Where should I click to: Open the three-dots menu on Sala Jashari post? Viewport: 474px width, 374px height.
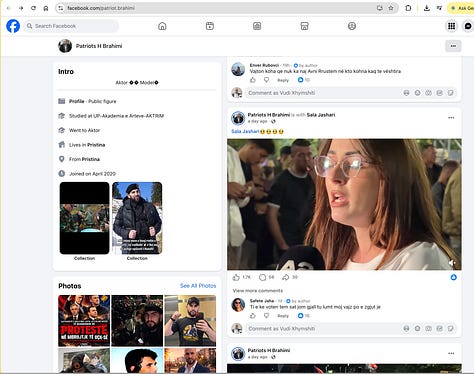(451, 118)
